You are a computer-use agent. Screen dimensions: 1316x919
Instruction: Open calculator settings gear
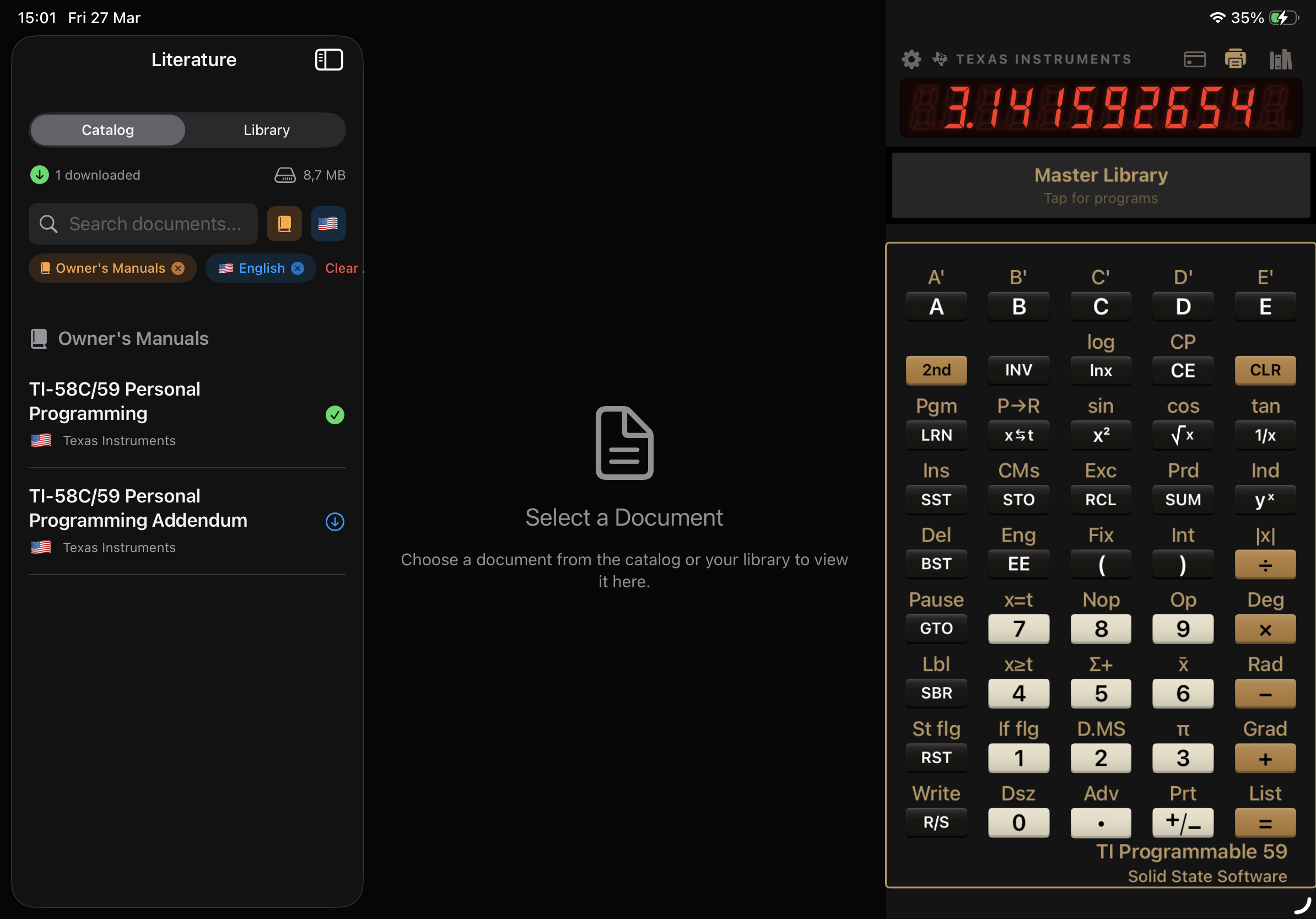point(911,59)
